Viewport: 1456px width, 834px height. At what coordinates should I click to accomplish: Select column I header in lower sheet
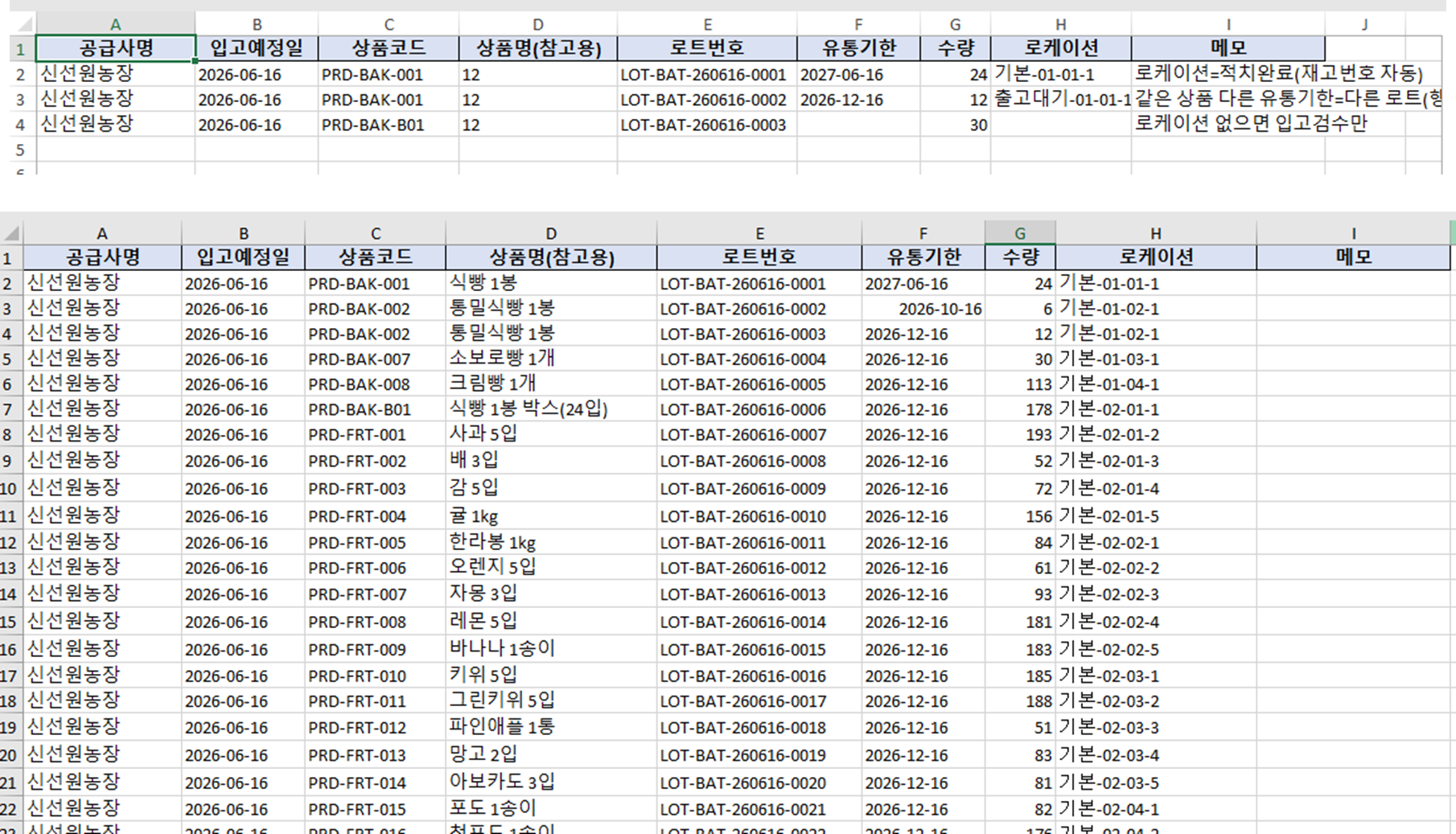[1353, 233]
